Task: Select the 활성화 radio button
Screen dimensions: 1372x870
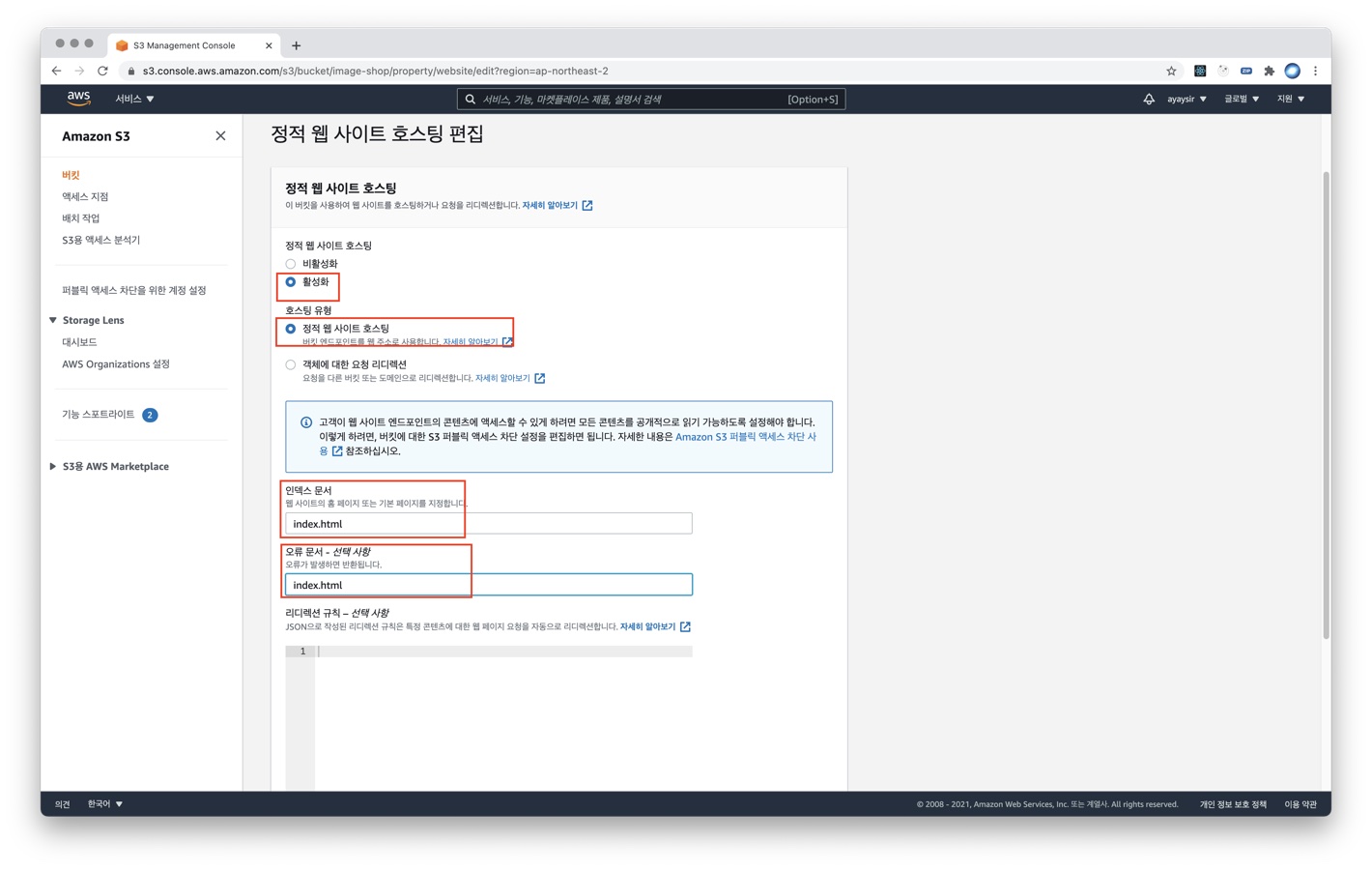Action: coord(291,282)
